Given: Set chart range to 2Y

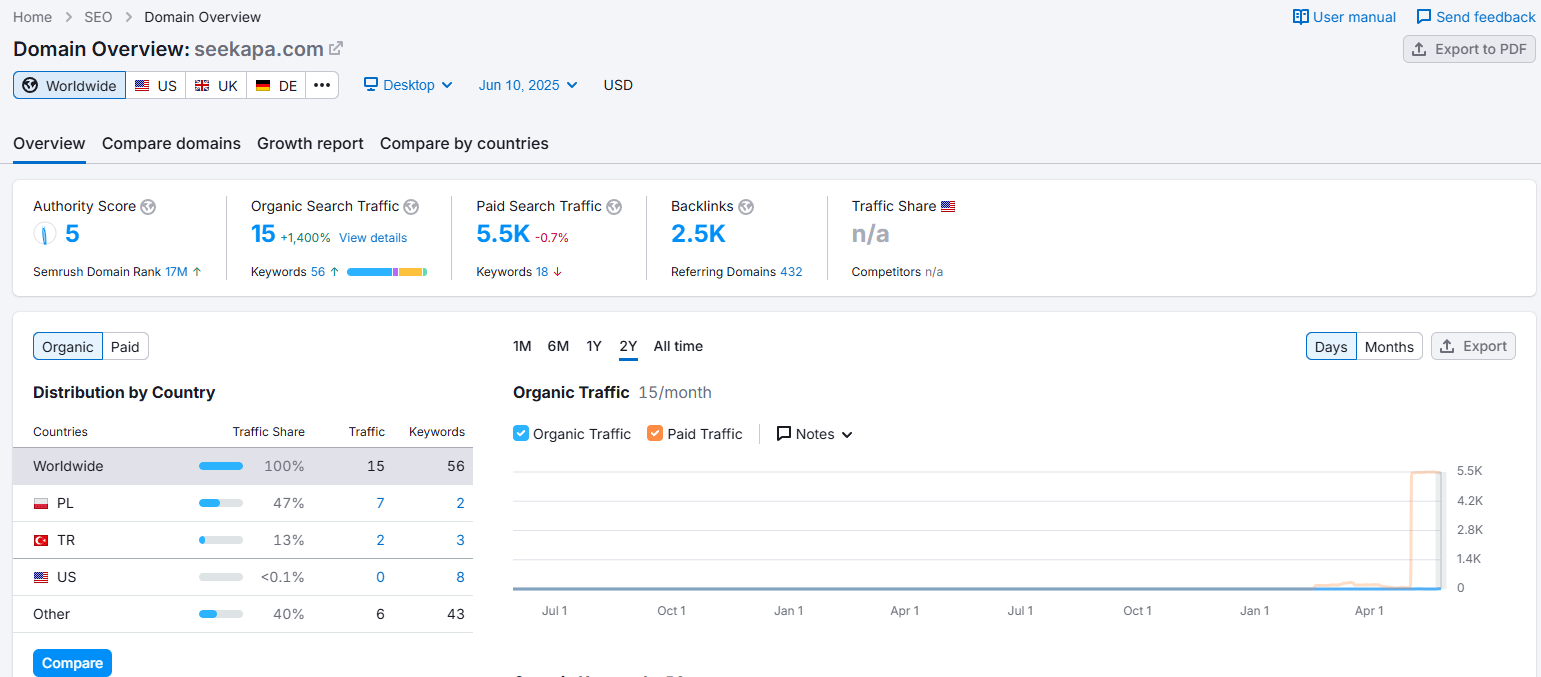Looking at the screenshot, I should pyautogui.click(x=628, y=346).
